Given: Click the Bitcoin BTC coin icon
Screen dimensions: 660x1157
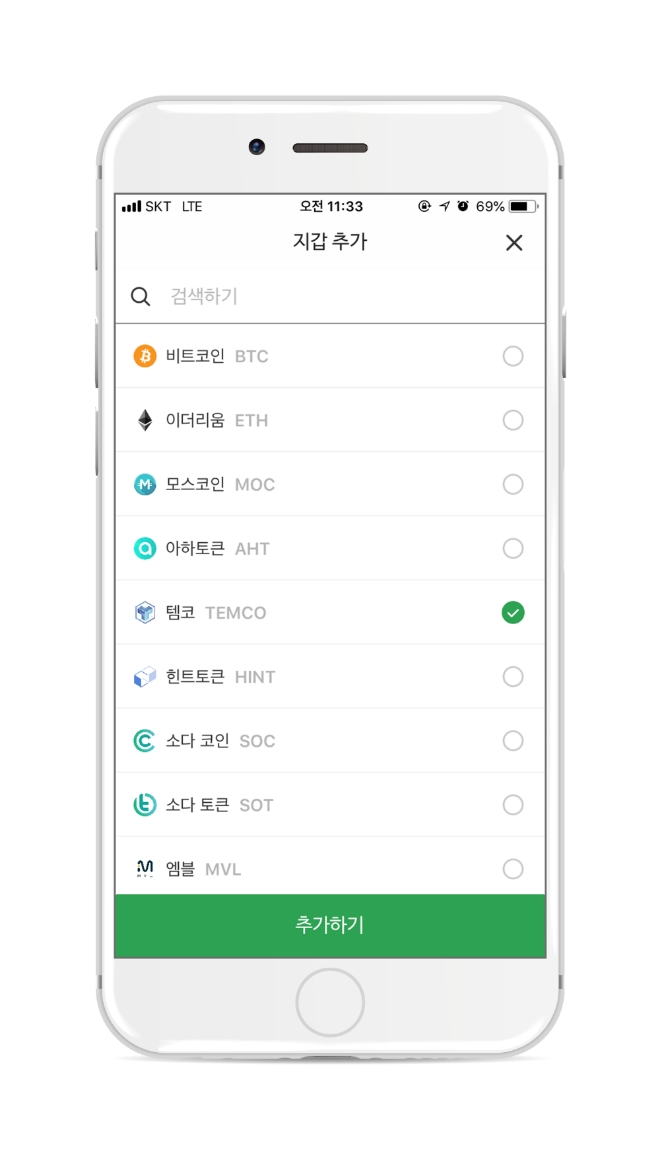Looking at the screenshot, I should [x=145, y=356].
